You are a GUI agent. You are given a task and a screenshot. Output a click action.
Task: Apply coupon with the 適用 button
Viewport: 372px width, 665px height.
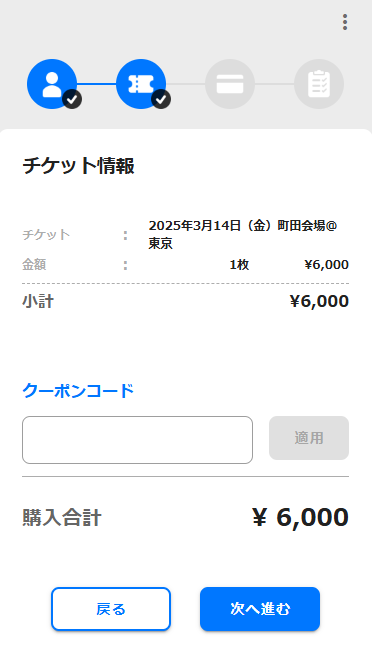click(x=309, y=438)
